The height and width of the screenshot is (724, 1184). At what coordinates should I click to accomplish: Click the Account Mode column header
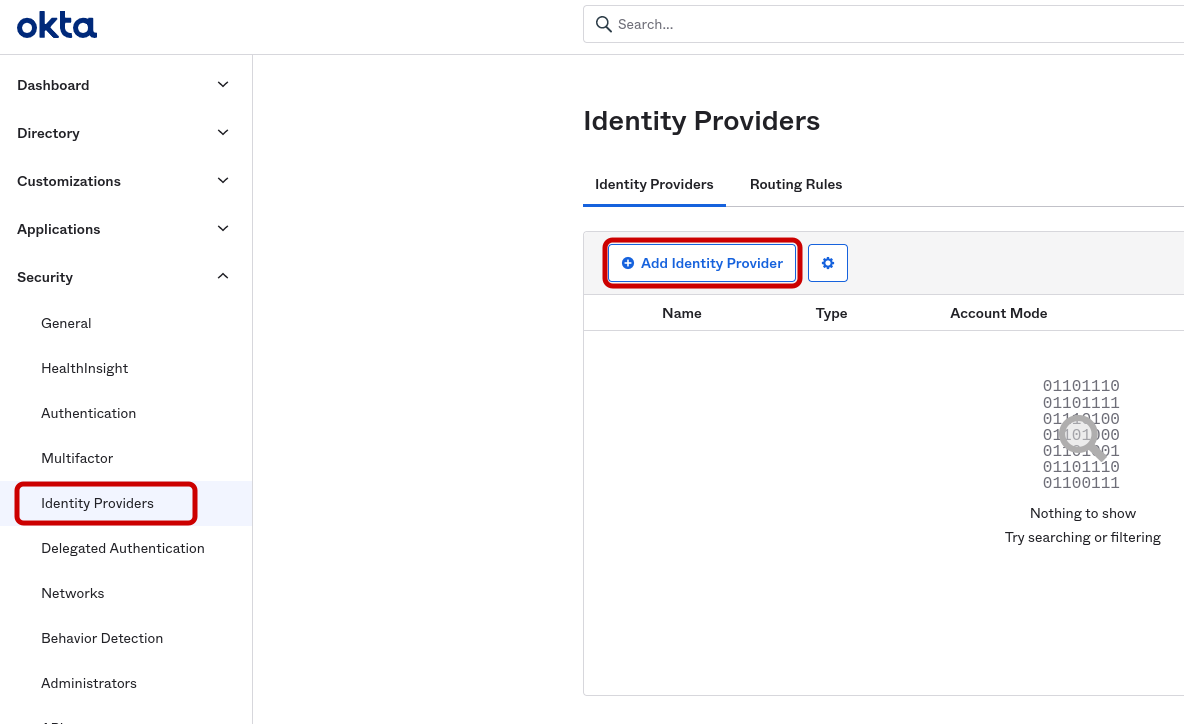pyautogui.click(x=998, y=313)
